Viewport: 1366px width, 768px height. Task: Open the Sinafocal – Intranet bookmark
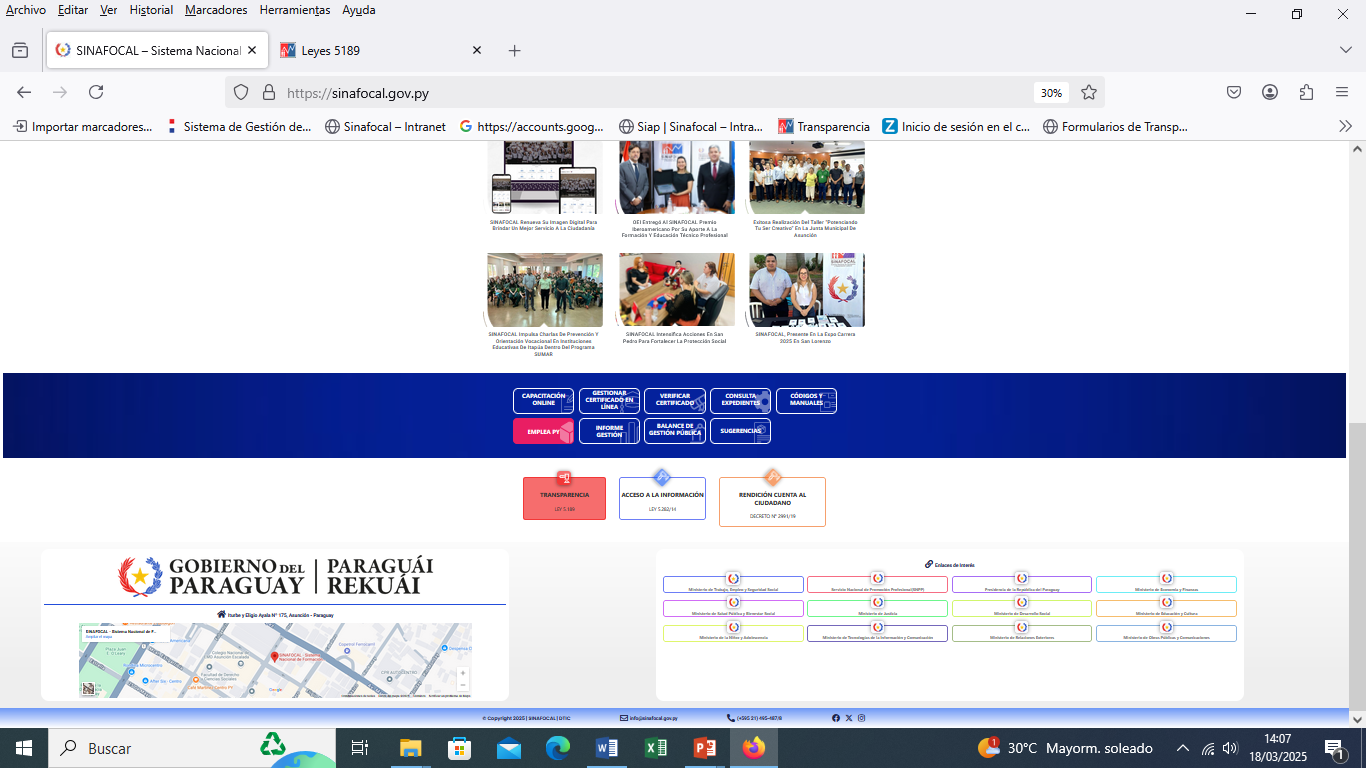click(x=385, y=126)
